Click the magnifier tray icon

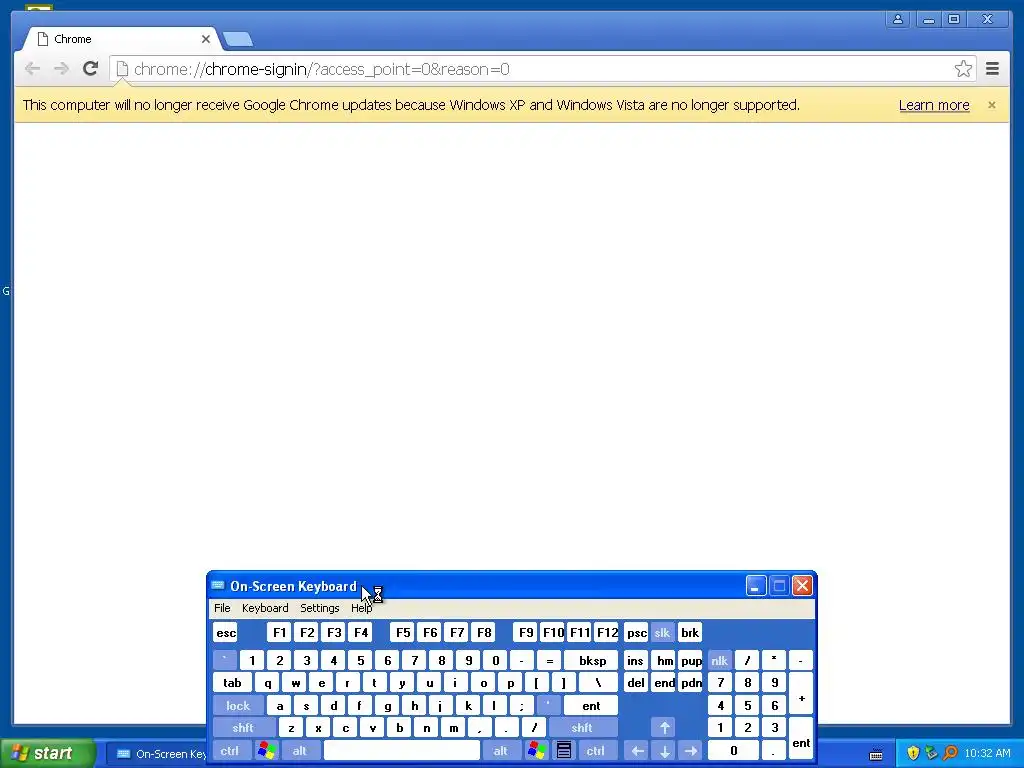click(950, 753)
